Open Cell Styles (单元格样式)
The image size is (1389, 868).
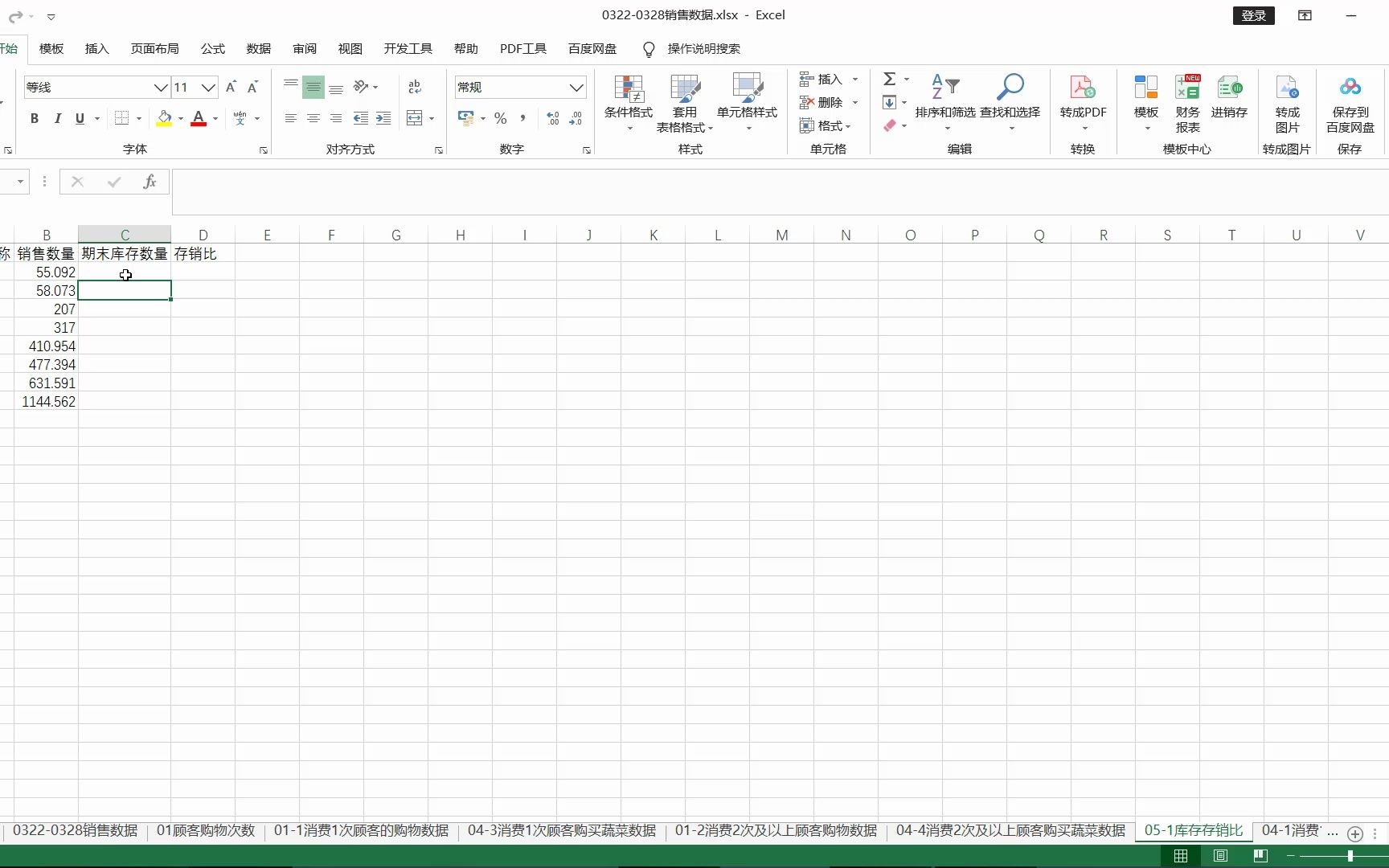tap(748, 103)
